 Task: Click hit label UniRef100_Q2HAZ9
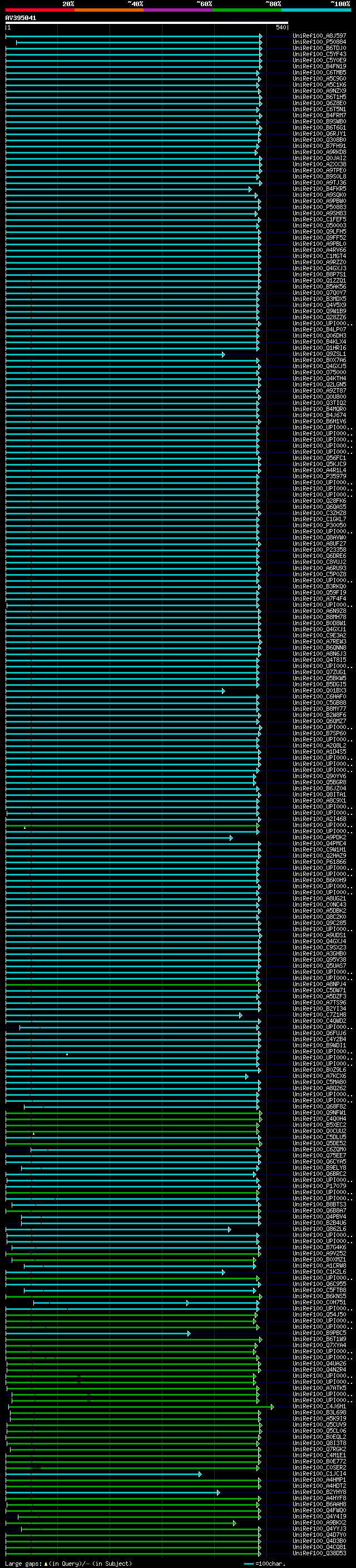click(319, 855)
